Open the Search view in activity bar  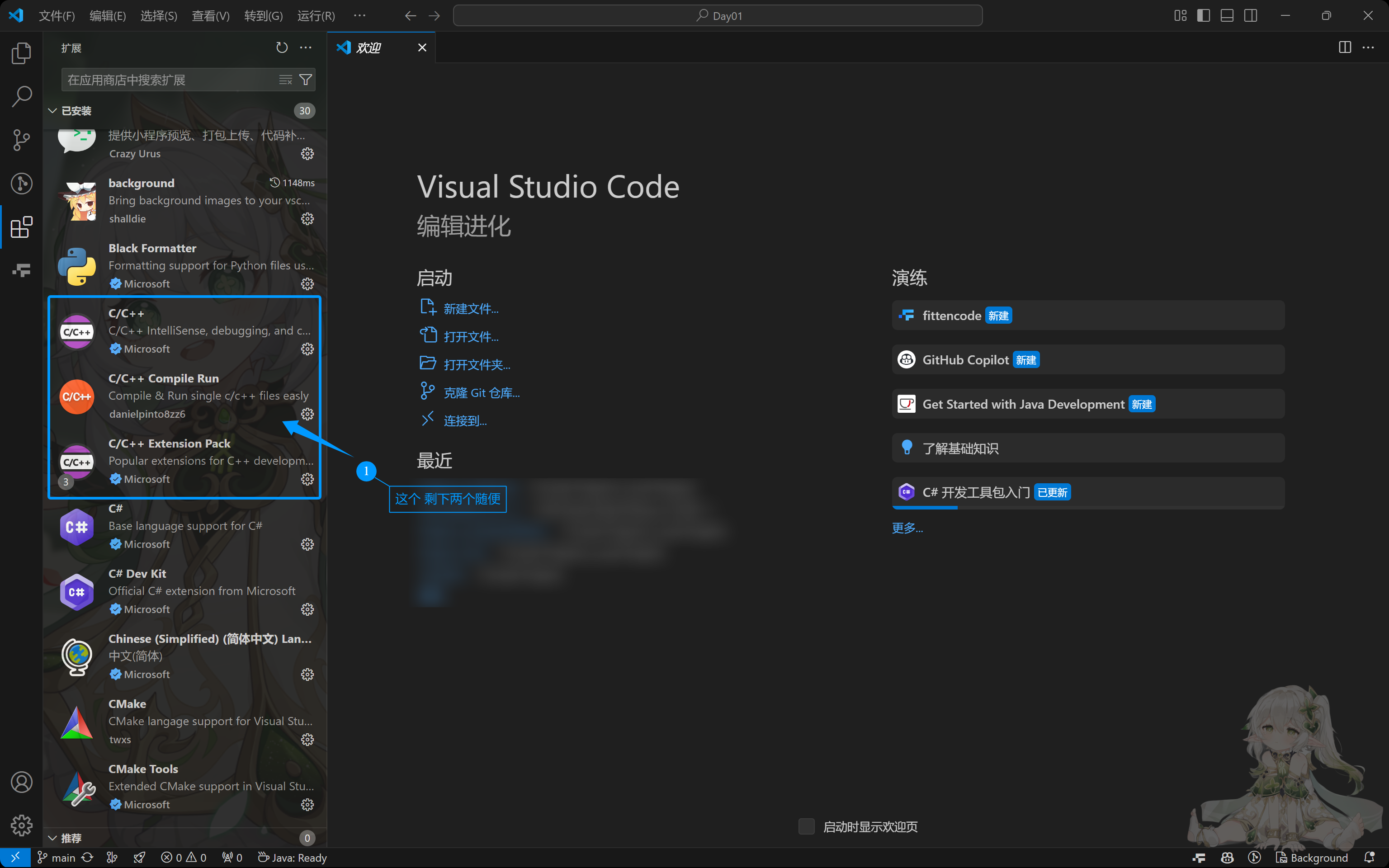click(x=21, y=96)
